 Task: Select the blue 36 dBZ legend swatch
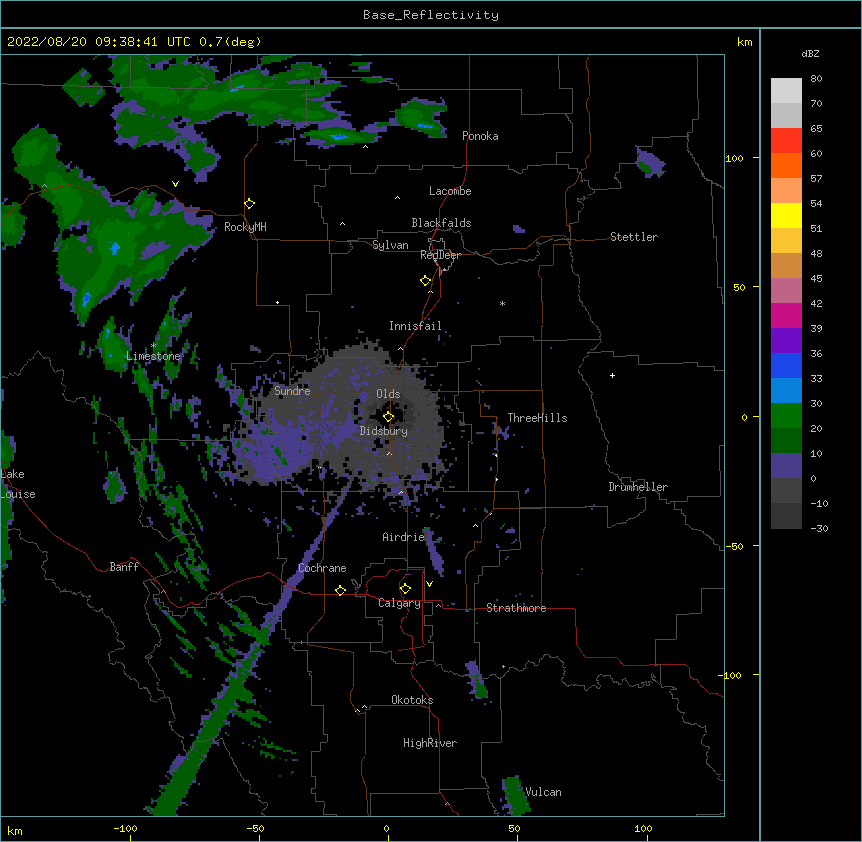pos(786,365)
